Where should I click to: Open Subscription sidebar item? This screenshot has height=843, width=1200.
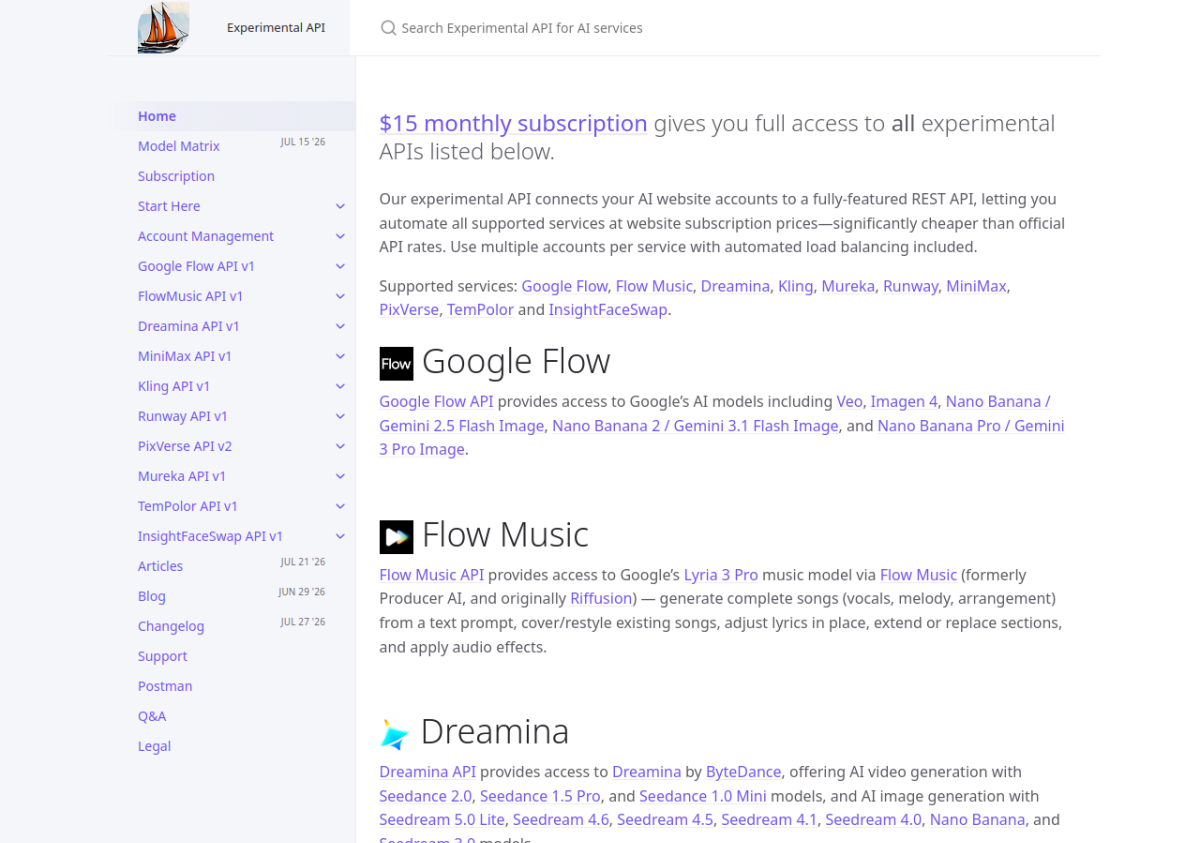pyautogui.click(x=176, y=176)
